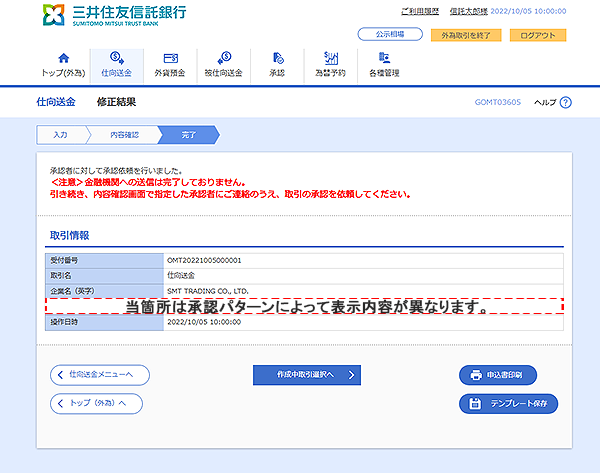Click the 入力 step in progress bar
600x473 pixels.
61,135
